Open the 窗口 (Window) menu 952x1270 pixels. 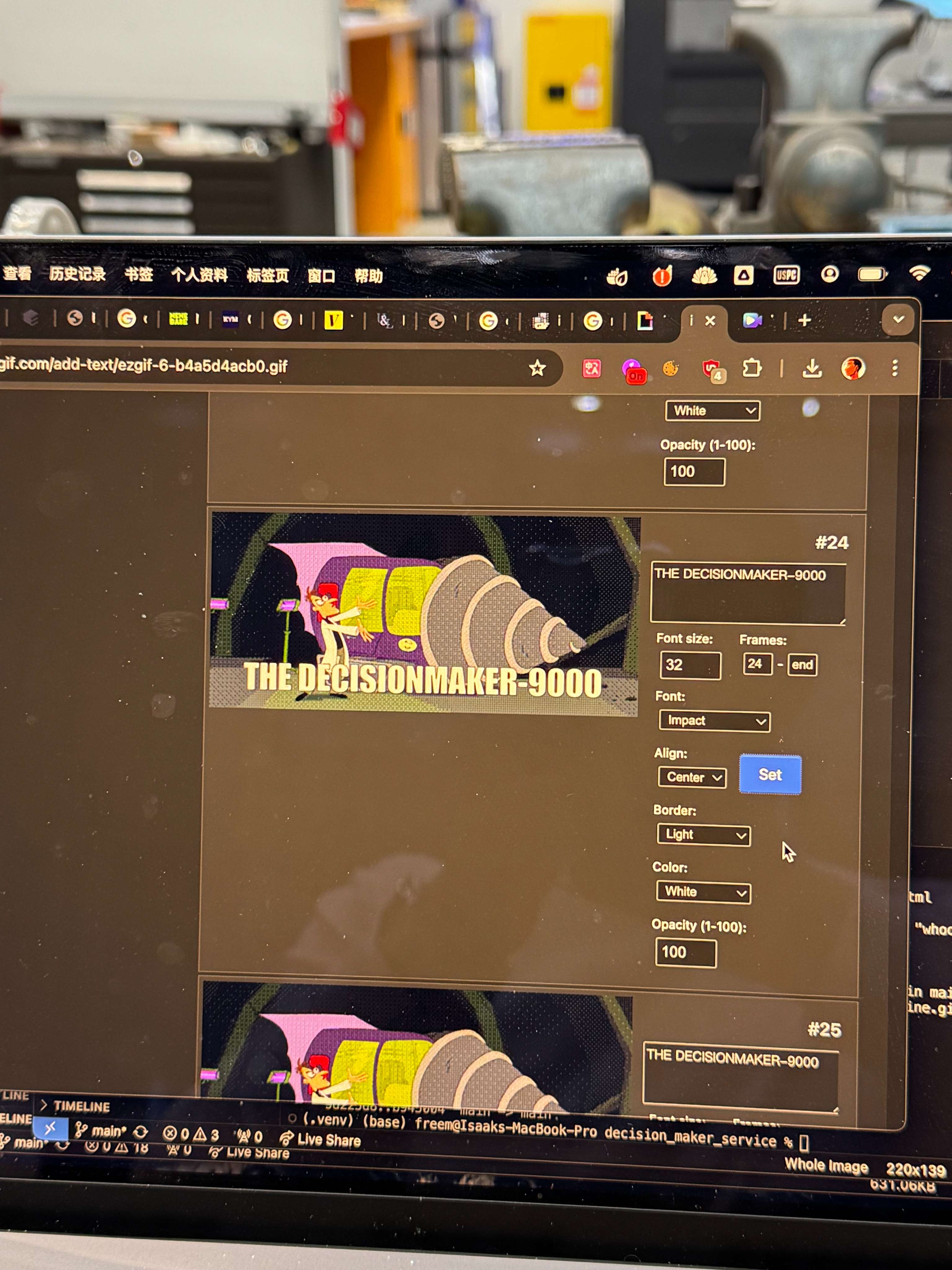(321, 276)
